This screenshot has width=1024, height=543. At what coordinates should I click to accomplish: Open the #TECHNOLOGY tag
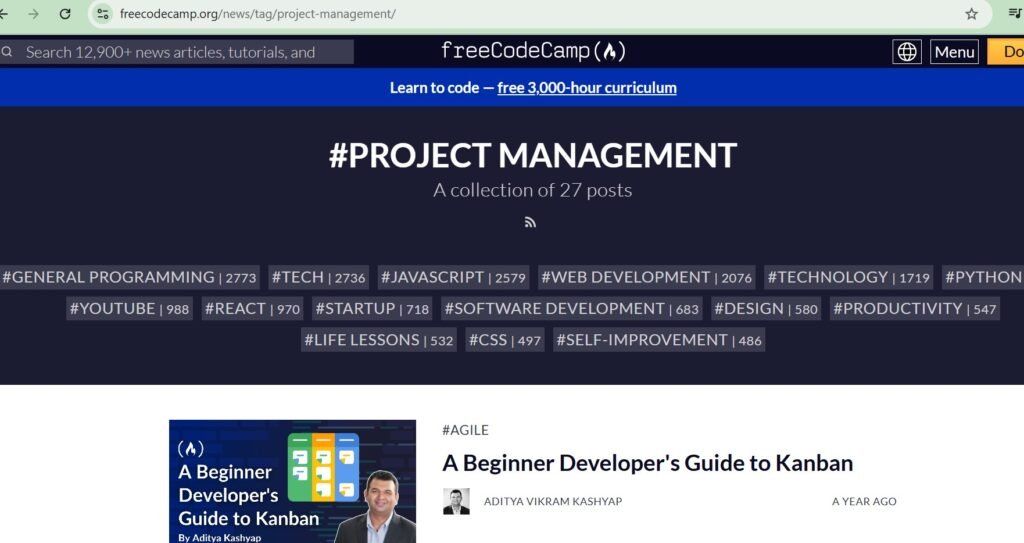click(x=848, y=277)
